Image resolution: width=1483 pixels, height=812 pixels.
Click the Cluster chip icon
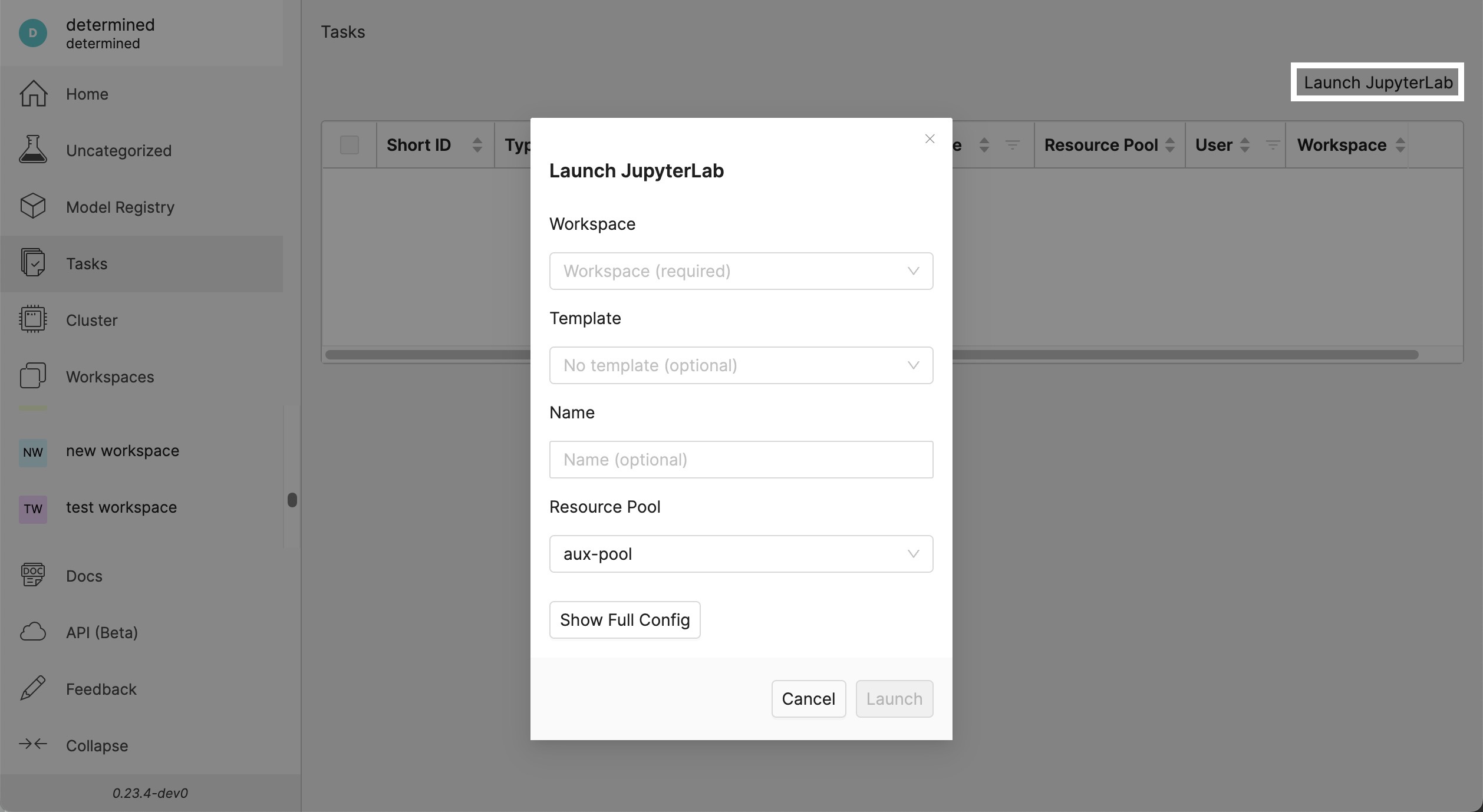coord(33,319)
